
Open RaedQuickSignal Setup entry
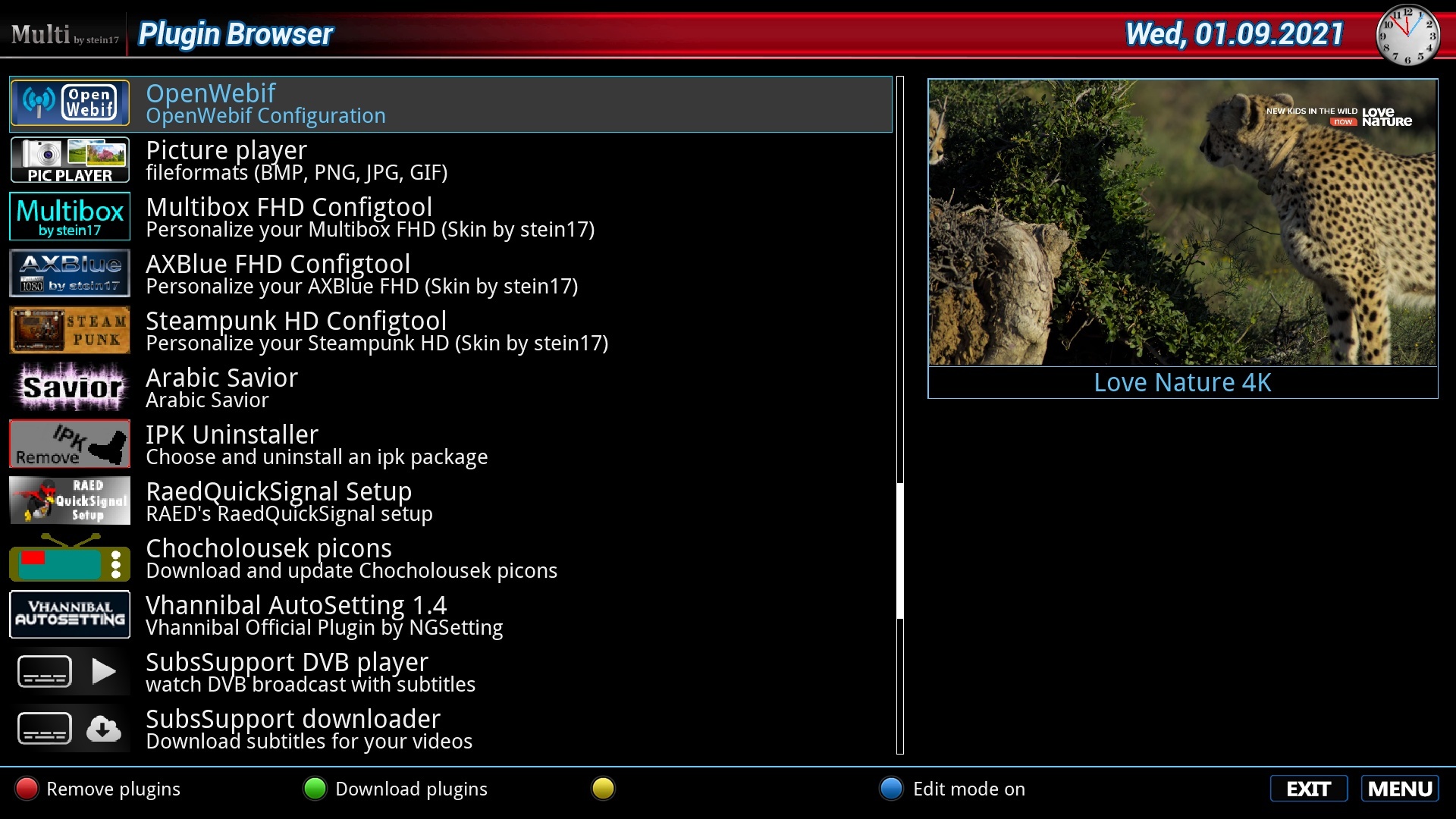pos(450,502)
